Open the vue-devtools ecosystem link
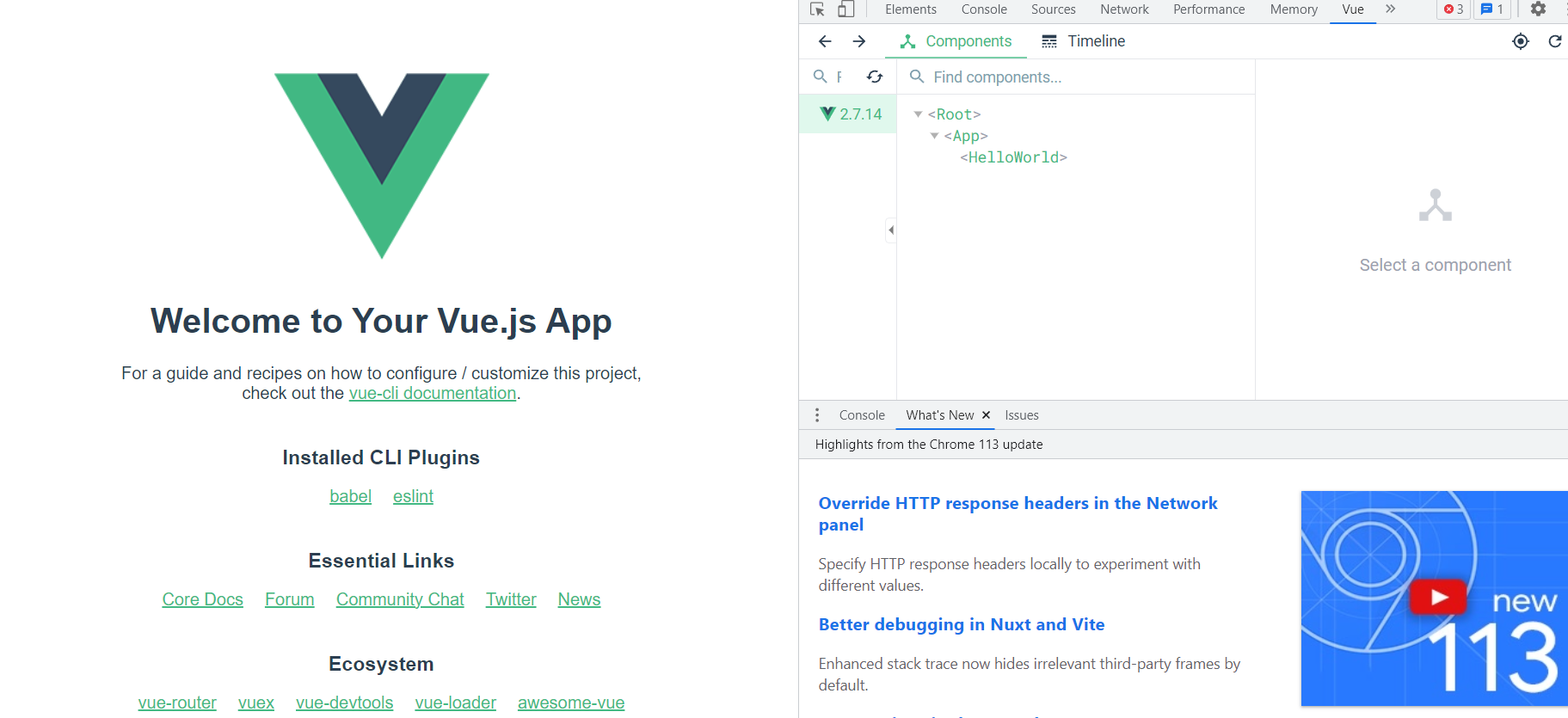This screenshot has width=1568, height=718. (x=345, y=703)
